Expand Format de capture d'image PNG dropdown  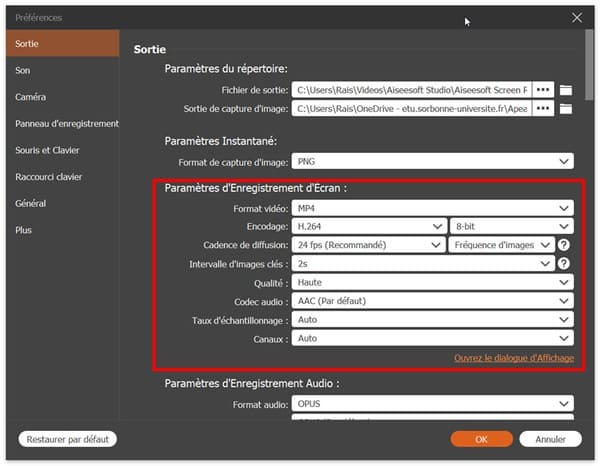coord(432,161)
